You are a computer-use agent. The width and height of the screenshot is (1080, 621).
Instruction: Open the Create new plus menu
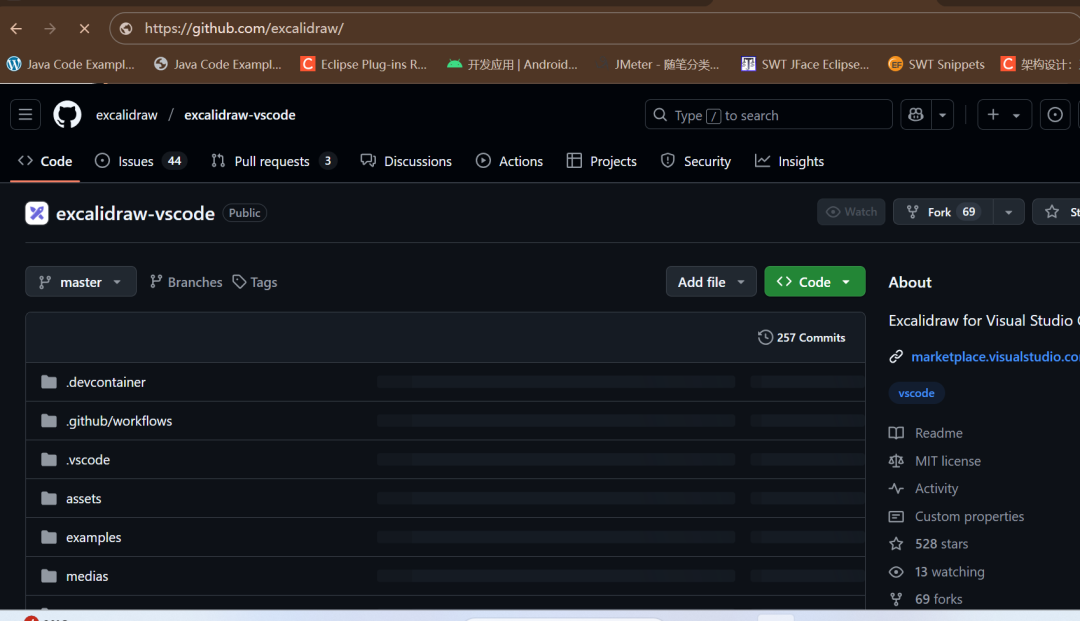click(1004, 115)
